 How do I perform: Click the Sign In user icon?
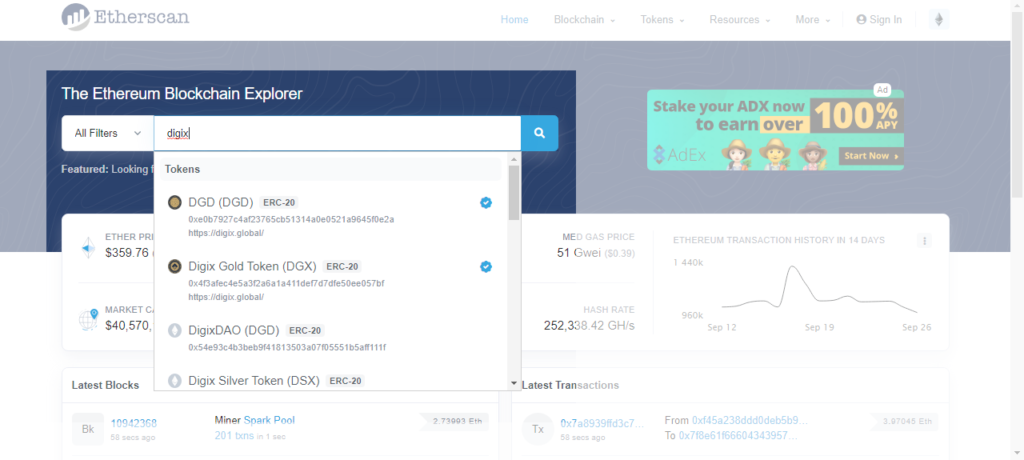point(861,20)
